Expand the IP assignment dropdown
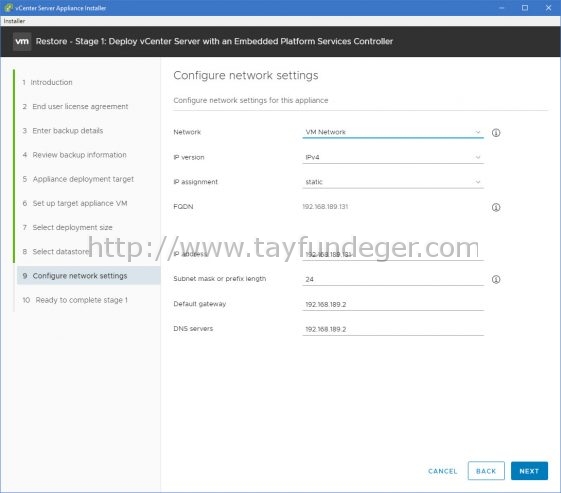Screen dimensions: 561x493 coord(393,182)
